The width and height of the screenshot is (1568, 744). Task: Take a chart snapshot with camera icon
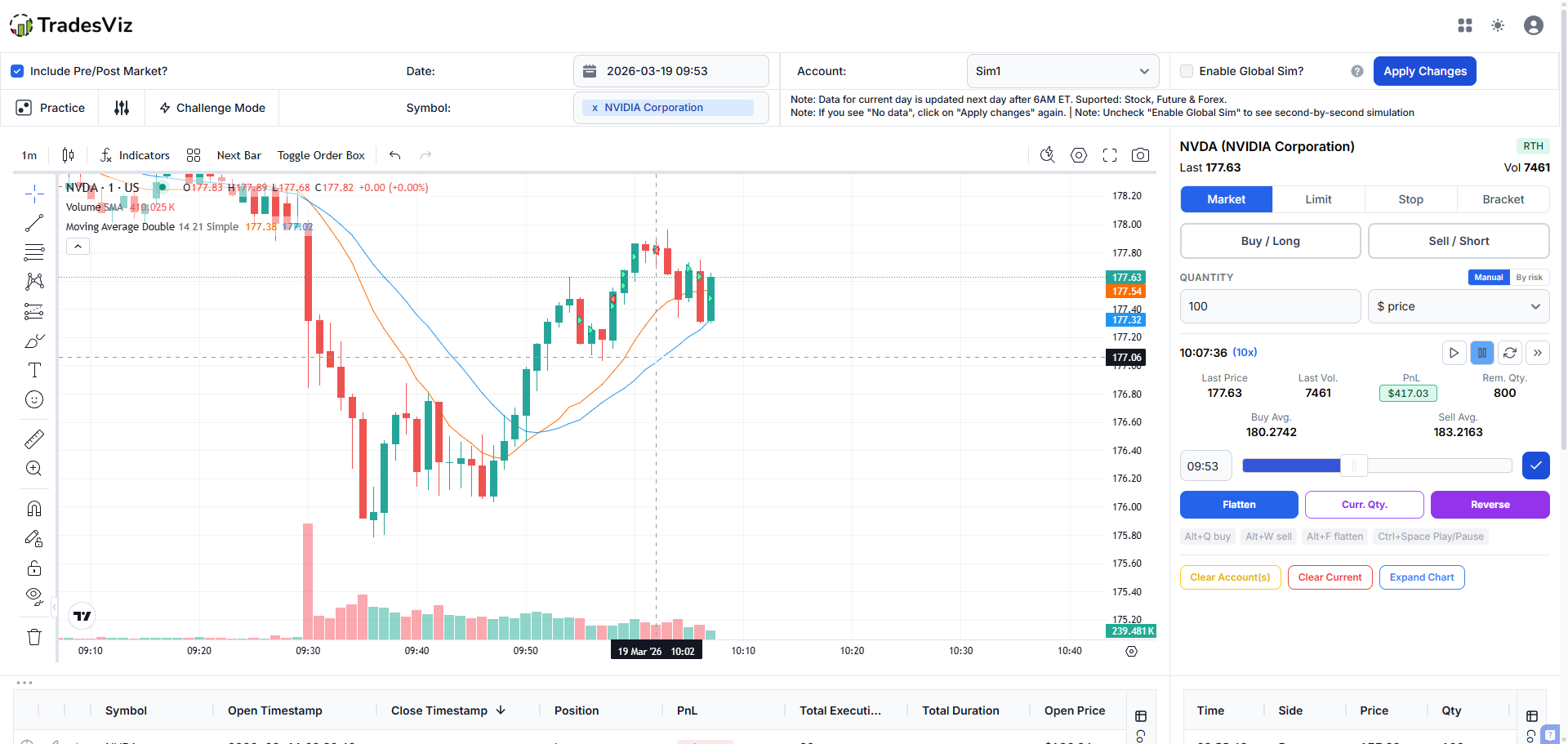click(1140, 155)
